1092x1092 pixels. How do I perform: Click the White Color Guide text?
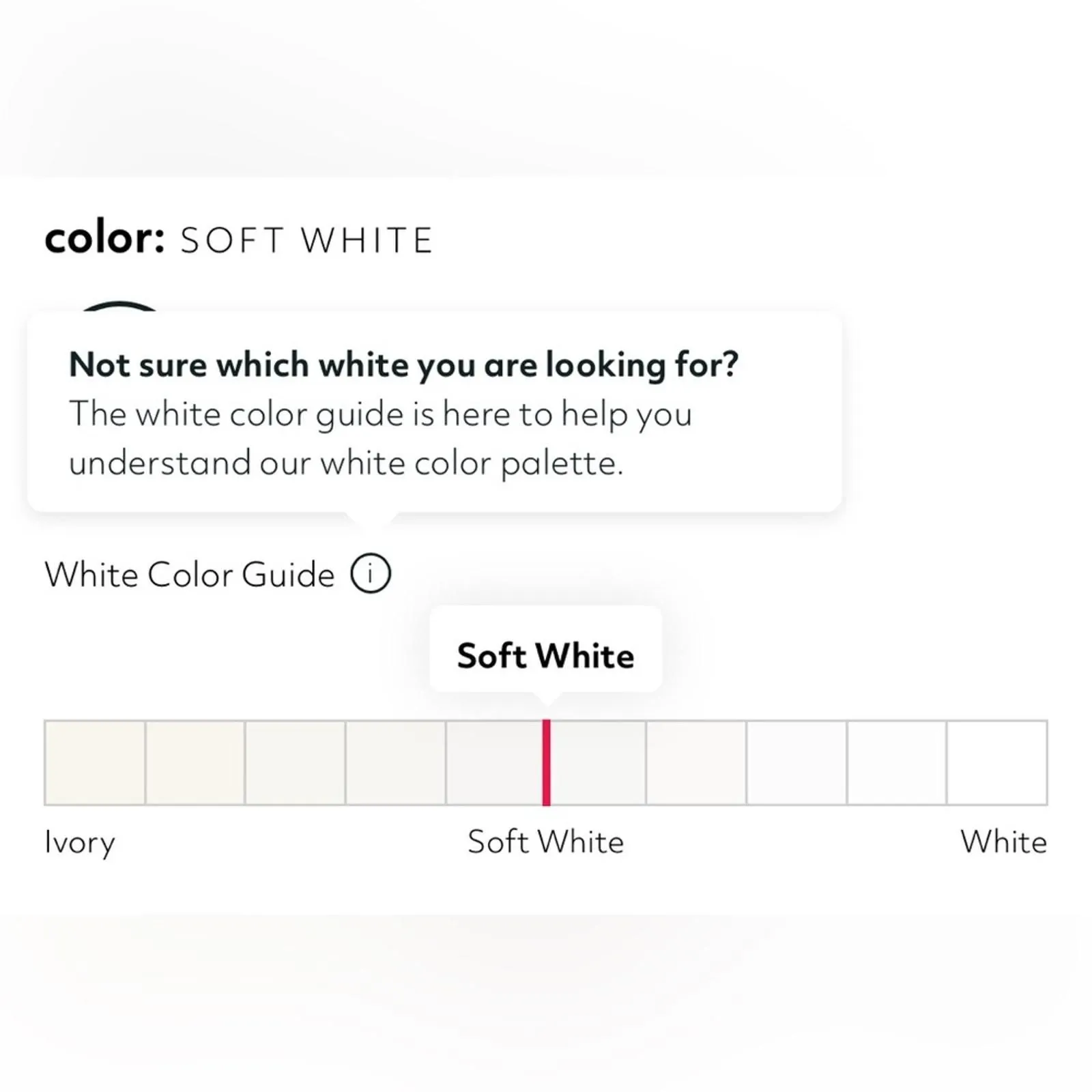(190, 574)
